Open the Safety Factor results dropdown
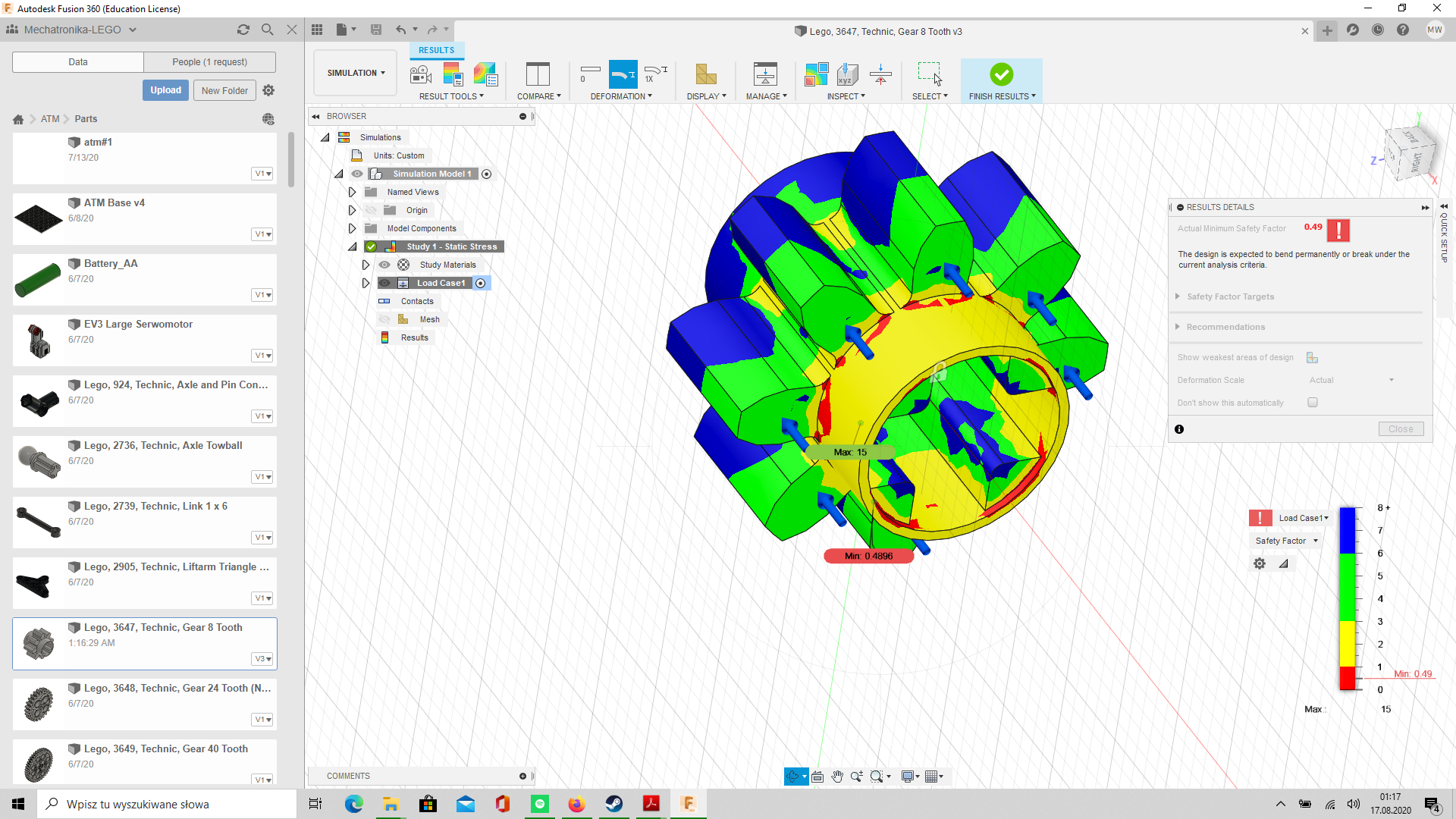This screenshot has width=1456, height=819. 1286,541
